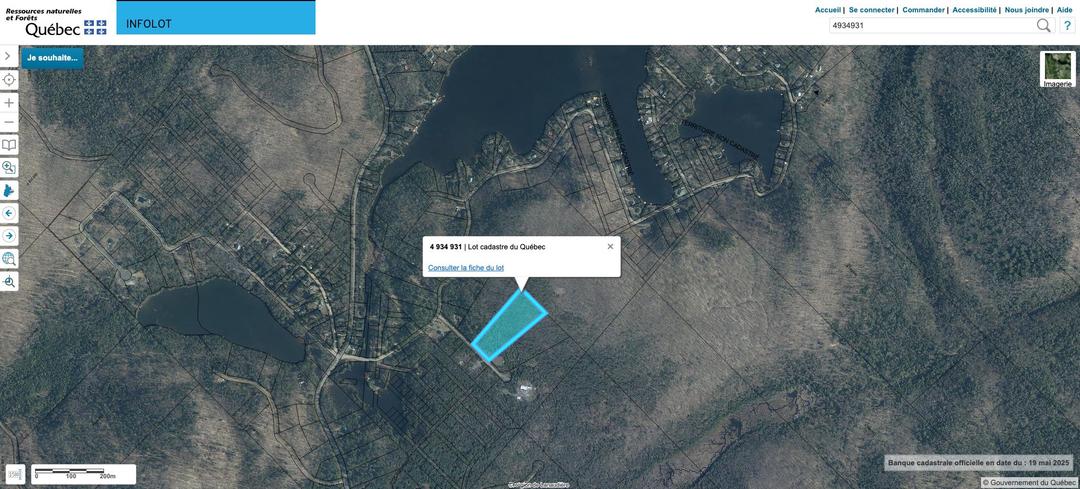The width and height of the screenshot is (1080, 489).
Task: Open the help question mark button
Action: point(1067,25)
